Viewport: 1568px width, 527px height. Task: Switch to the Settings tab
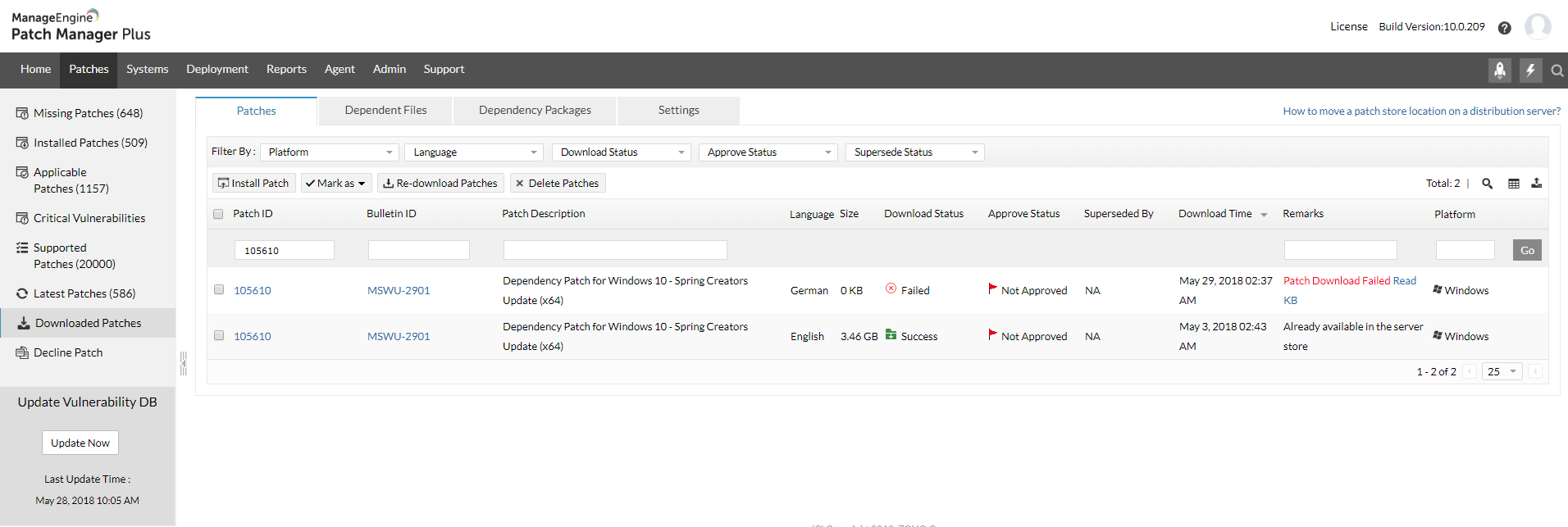pos(679,111)
